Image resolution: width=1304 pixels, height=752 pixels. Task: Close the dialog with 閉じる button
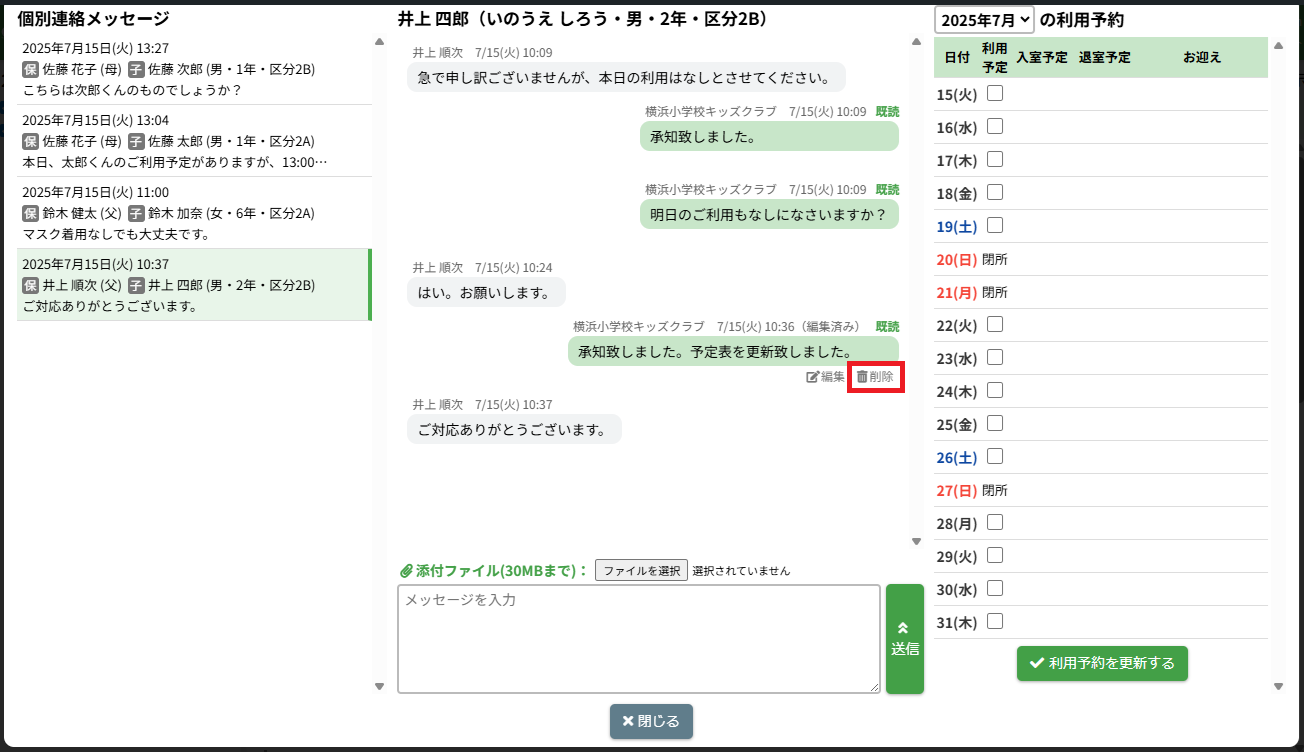[x=651, y=721]
